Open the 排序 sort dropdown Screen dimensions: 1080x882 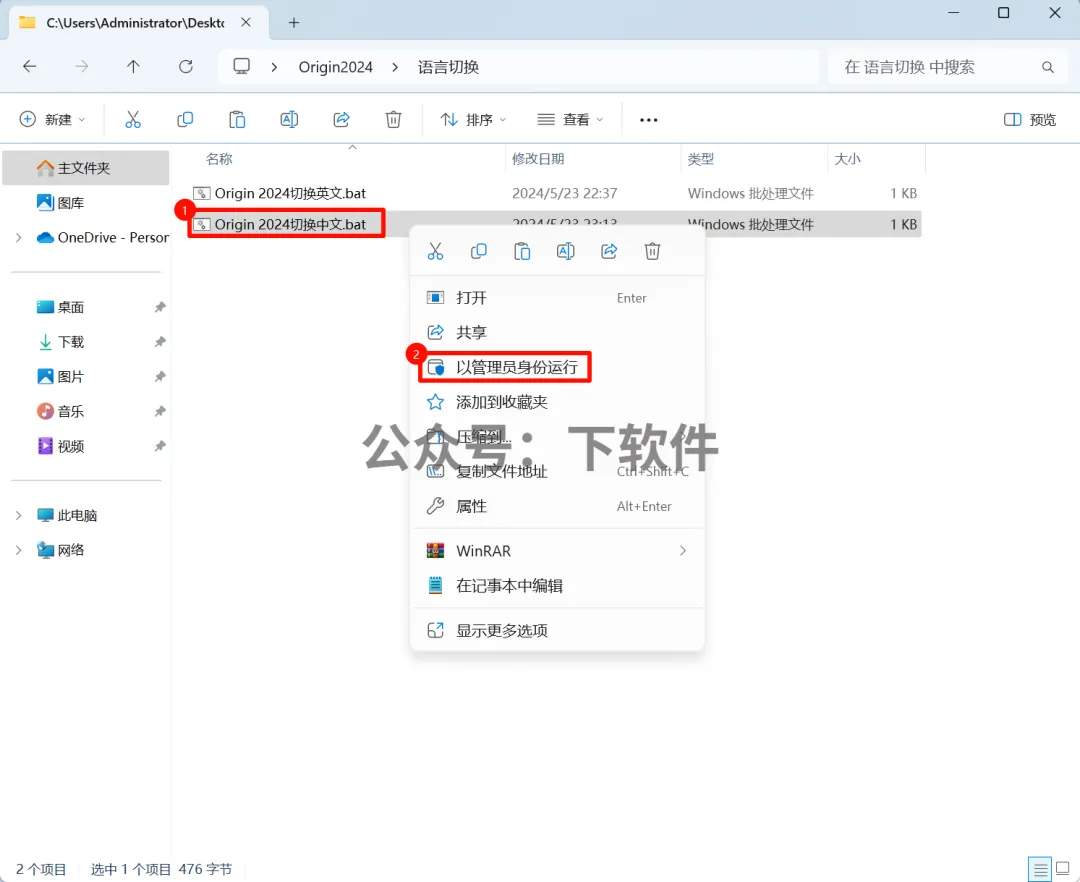click(473, 120)
